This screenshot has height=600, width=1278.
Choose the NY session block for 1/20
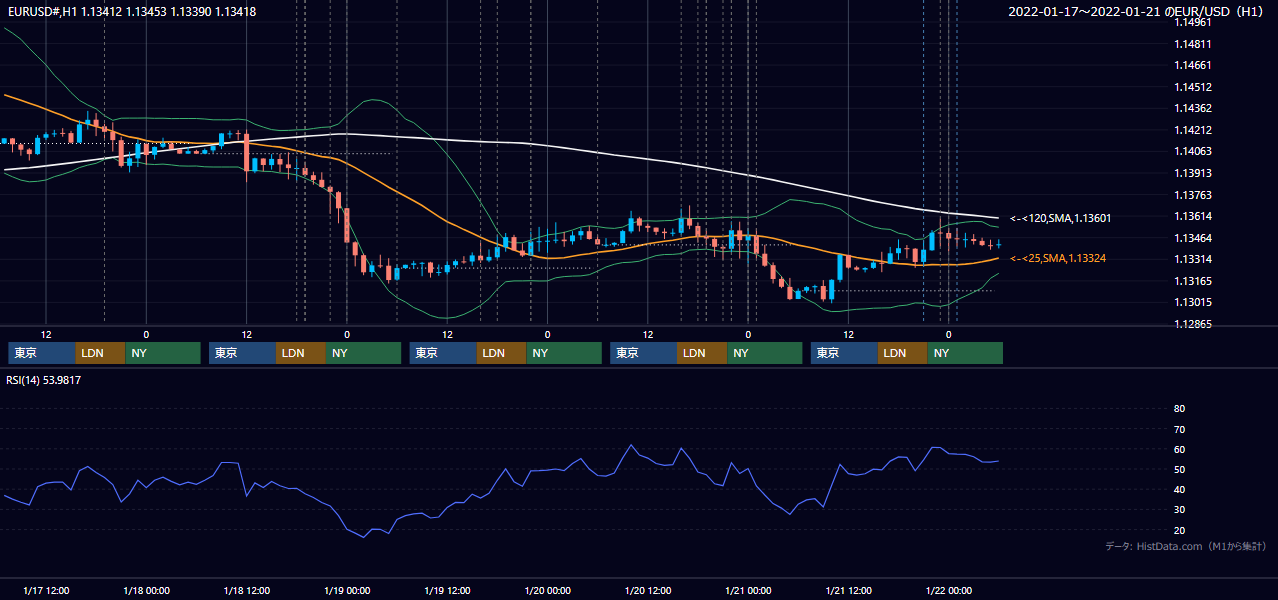click(765, 353)
